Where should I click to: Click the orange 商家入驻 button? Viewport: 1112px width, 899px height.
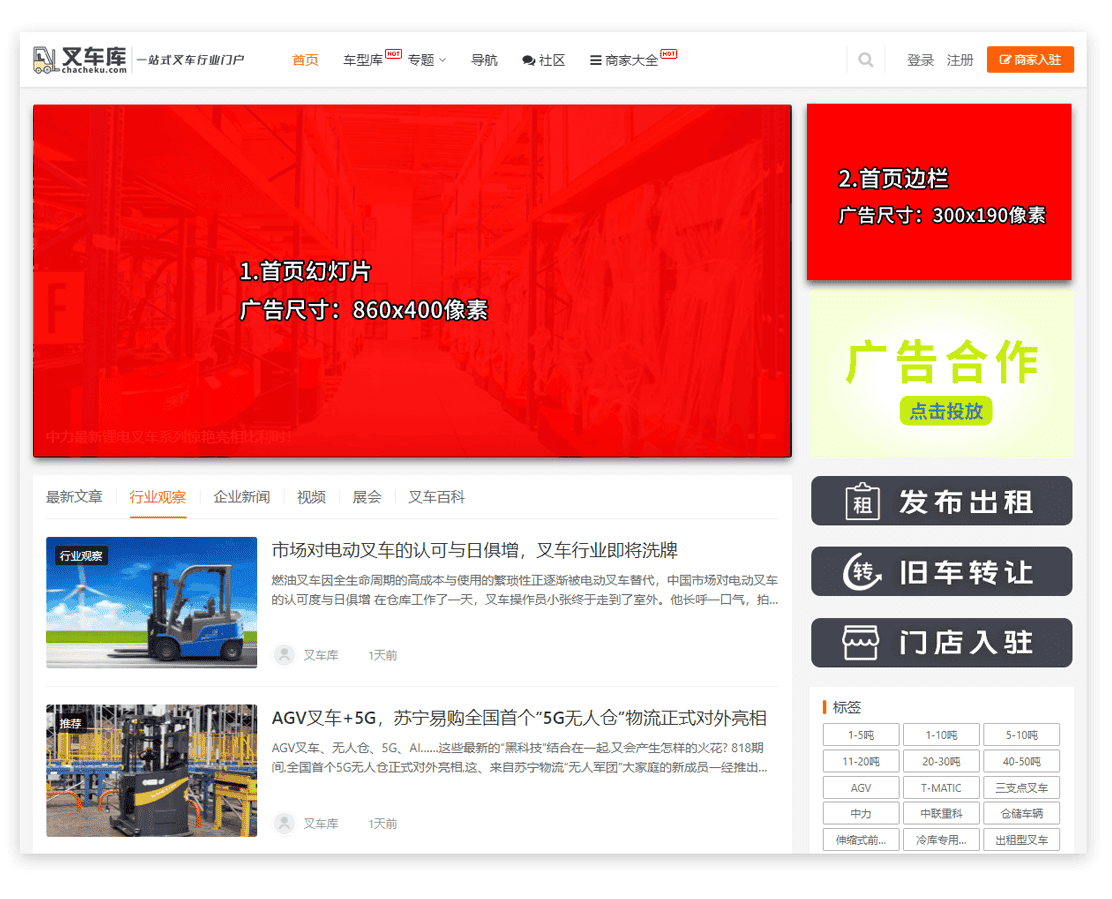[x=1030, y=60]
